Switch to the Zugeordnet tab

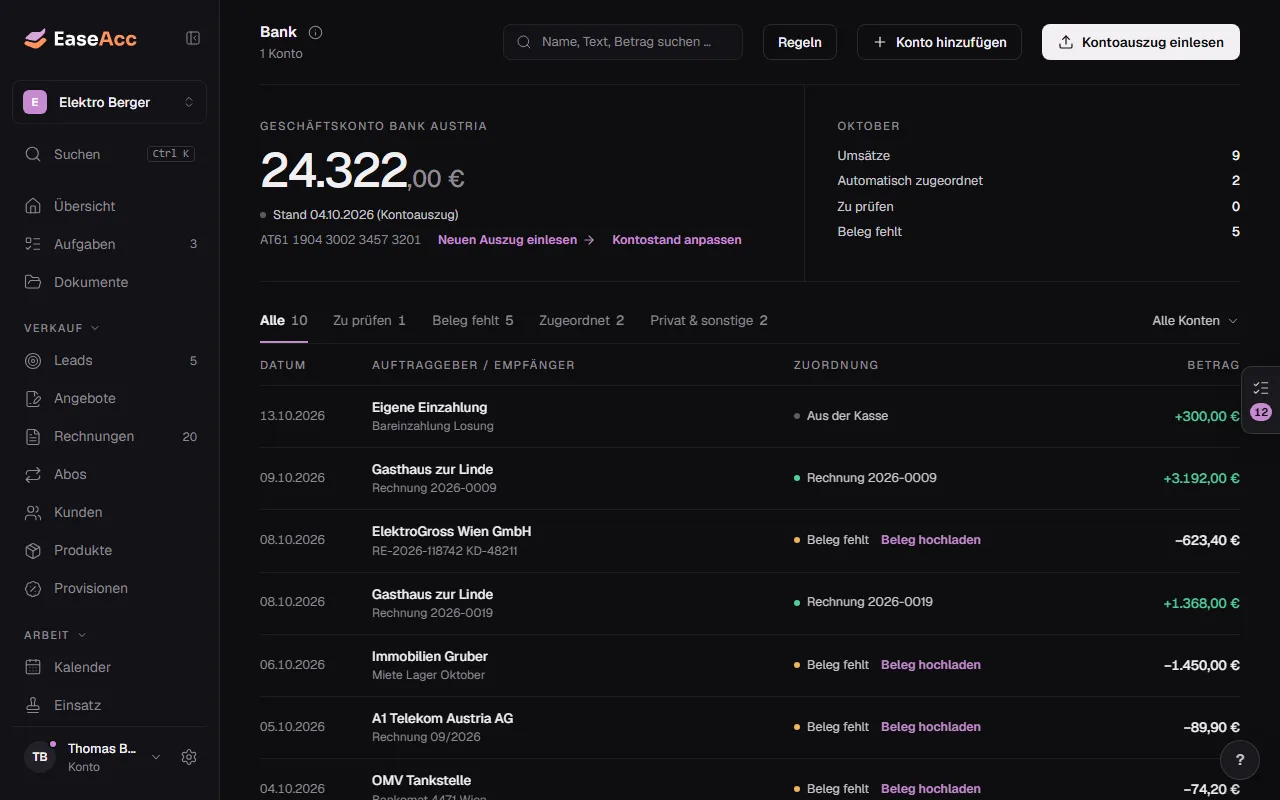pyautogui.click(x=582, y=321)
